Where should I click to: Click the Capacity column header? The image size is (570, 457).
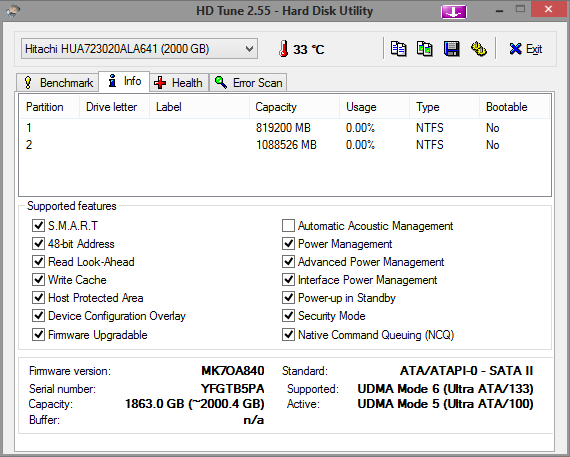click(294, 107)
